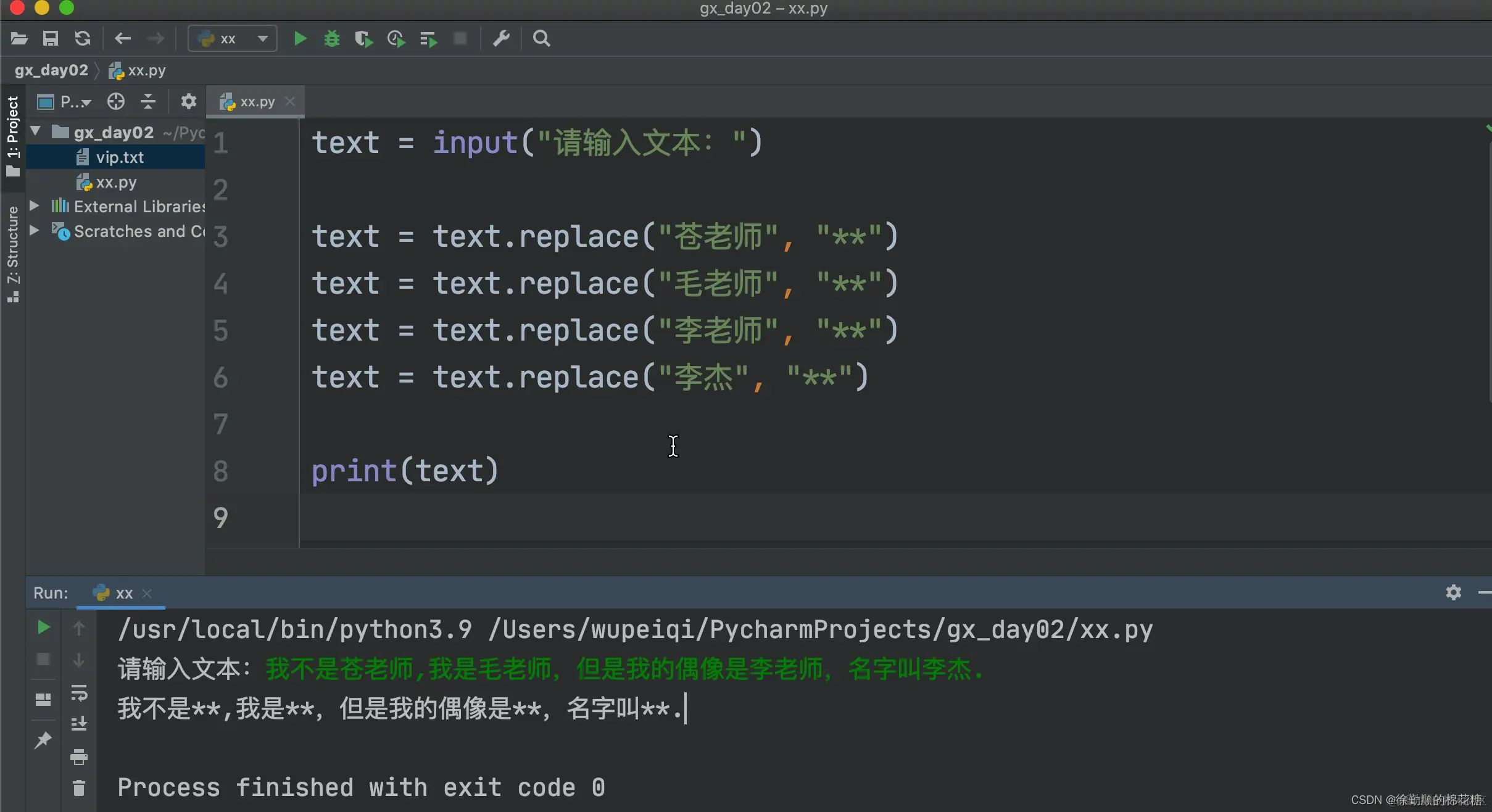Toggle scroll to end in the console
This screenshot has width=1492, height=812.
click(x=79, y=723)
